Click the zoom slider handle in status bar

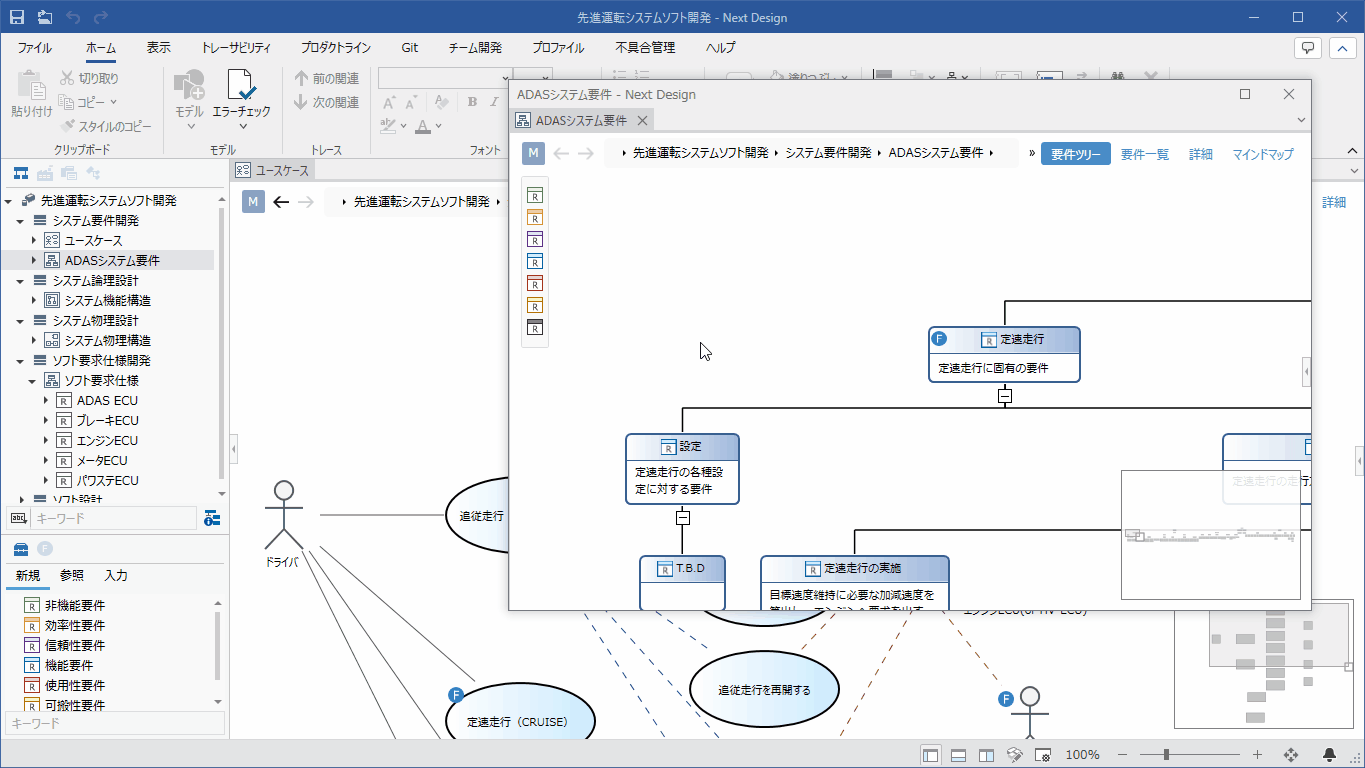(1166, 755)
